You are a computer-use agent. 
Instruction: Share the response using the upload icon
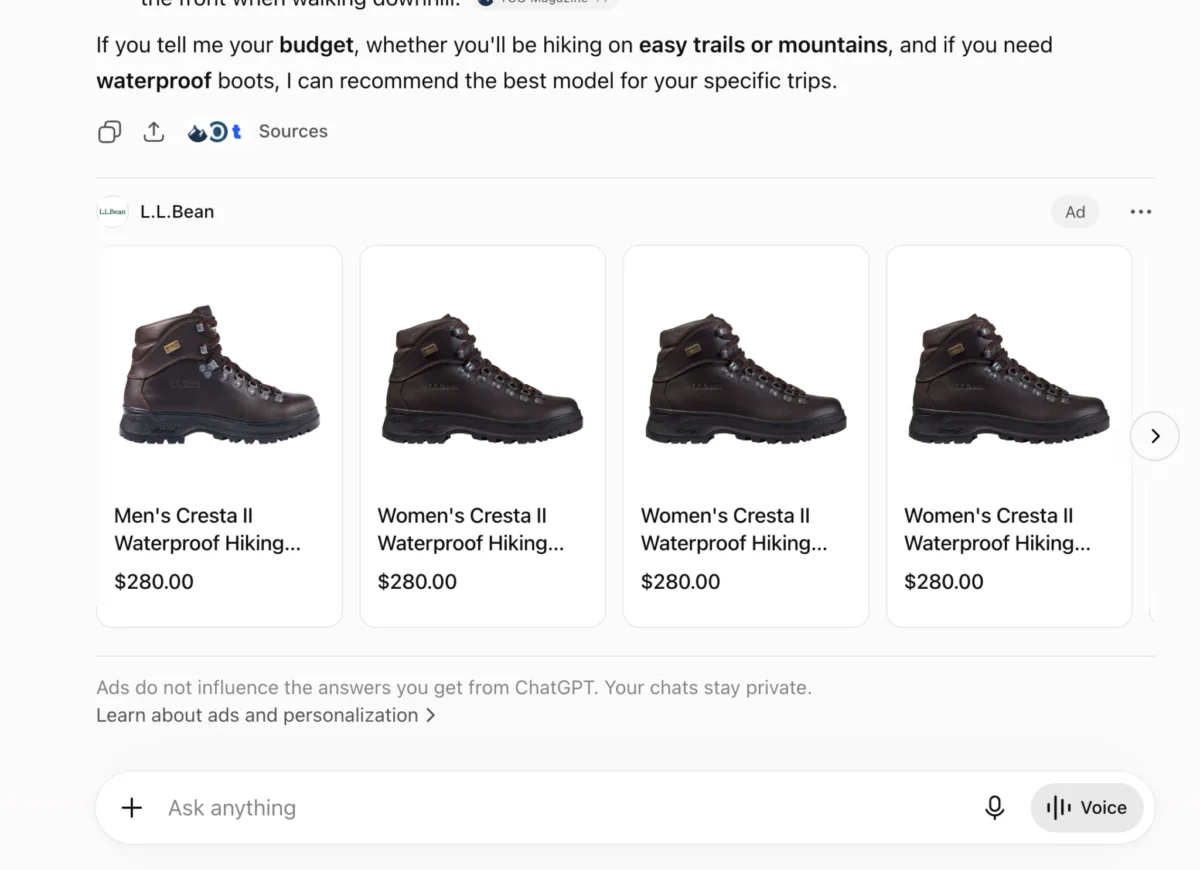pos(153,131)
